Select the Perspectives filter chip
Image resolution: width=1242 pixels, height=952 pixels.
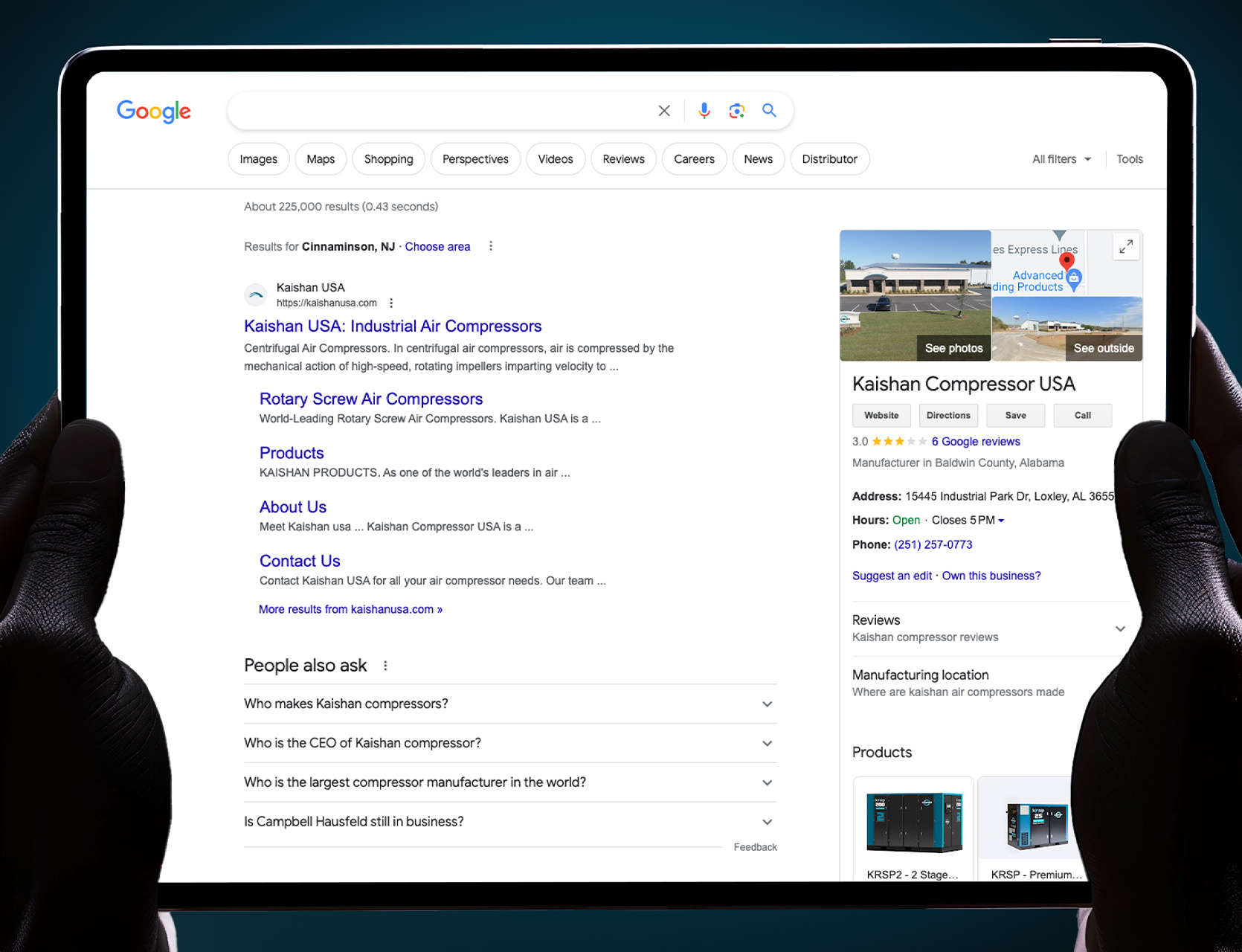(475, 159)
